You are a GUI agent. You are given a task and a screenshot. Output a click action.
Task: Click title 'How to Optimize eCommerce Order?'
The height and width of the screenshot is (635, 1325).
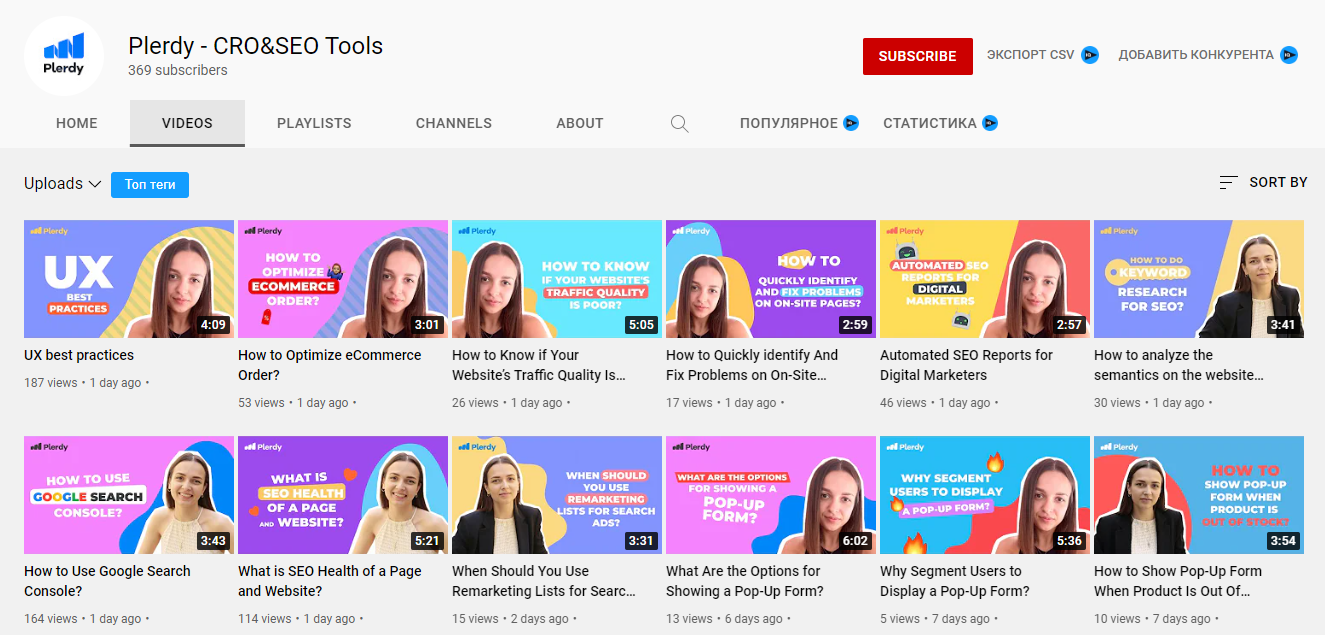[x=330, y=365]
